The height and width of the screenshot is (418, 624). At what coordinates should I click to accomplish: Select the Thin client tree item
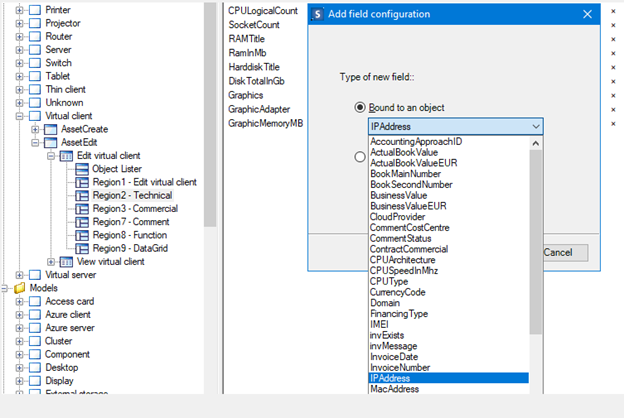click(x=65, y=90)
